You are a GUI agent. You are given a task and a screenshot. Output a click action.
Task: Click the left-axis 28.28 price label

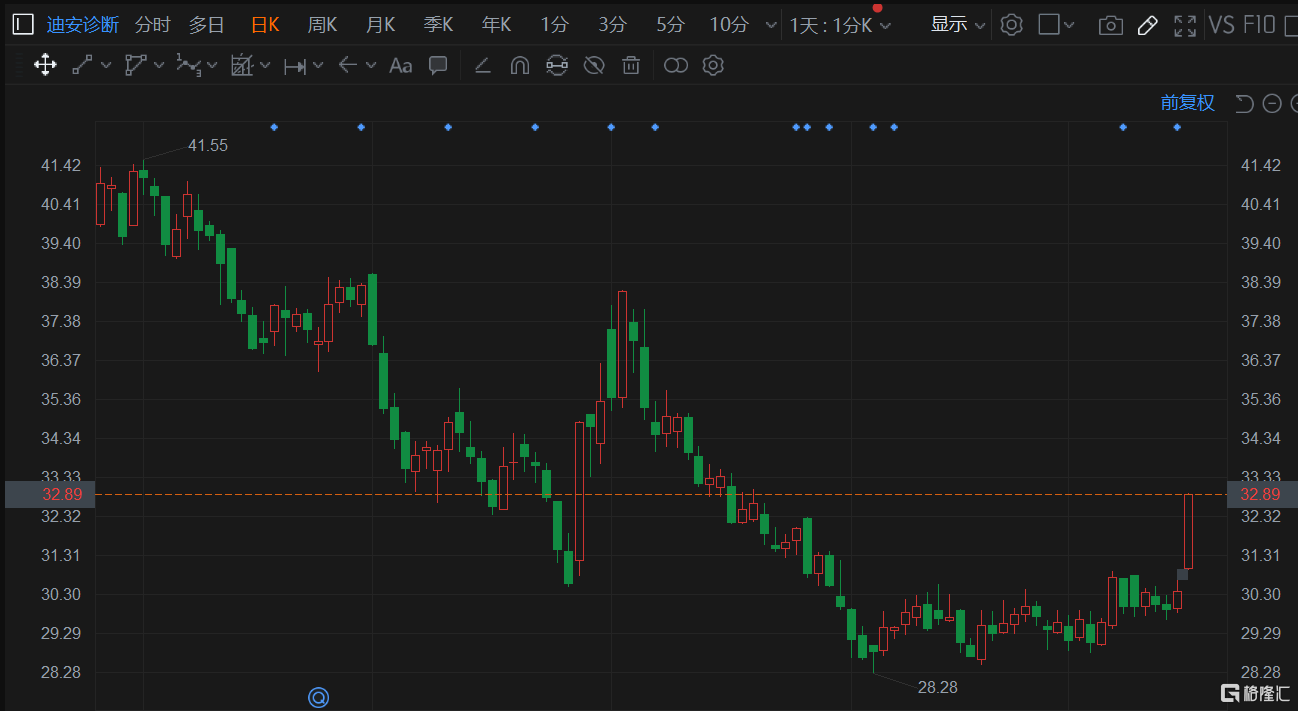61,672
